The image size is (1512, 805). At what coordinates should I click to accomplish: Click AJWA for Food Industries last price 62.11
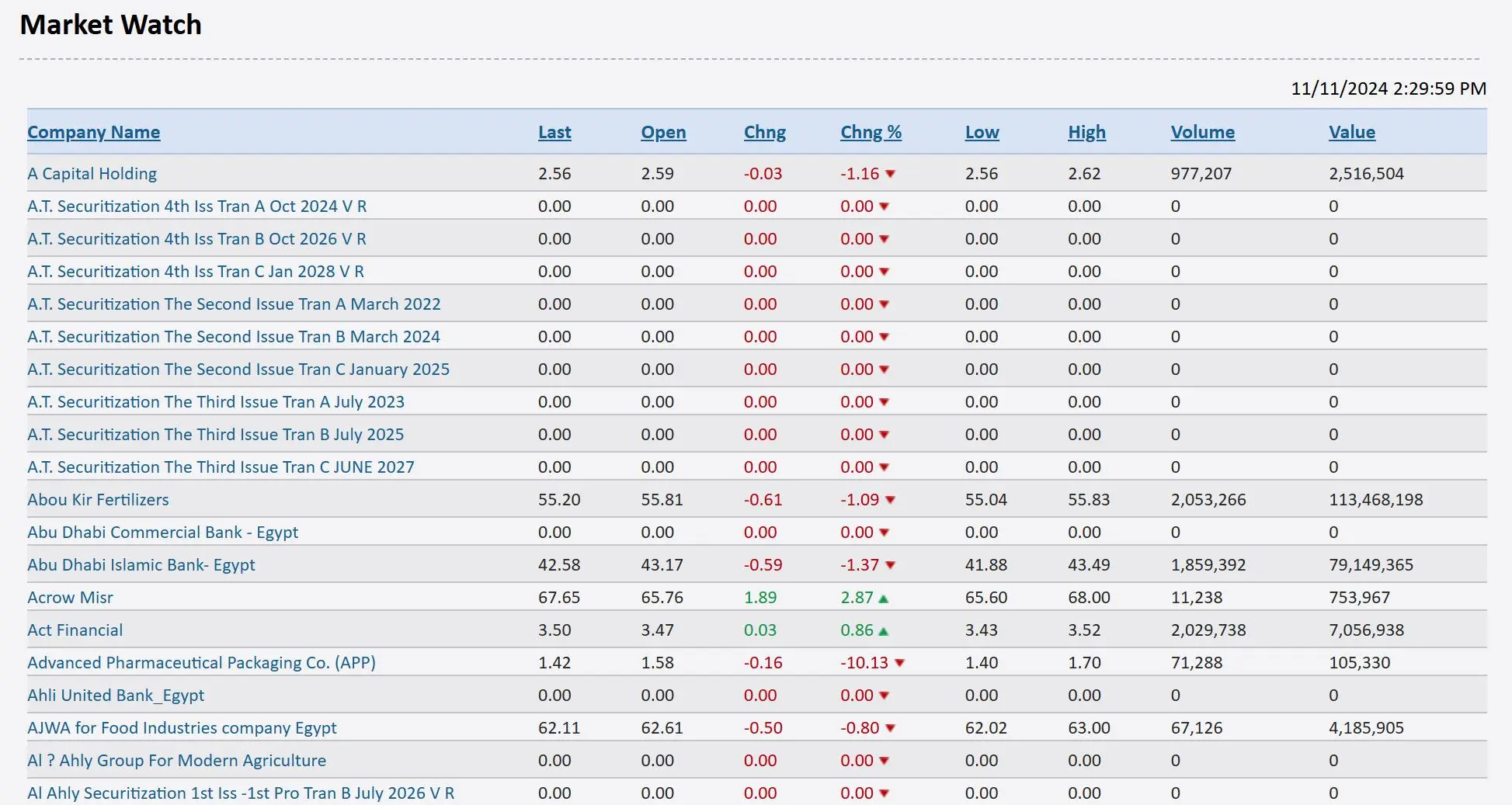point(559,728)
